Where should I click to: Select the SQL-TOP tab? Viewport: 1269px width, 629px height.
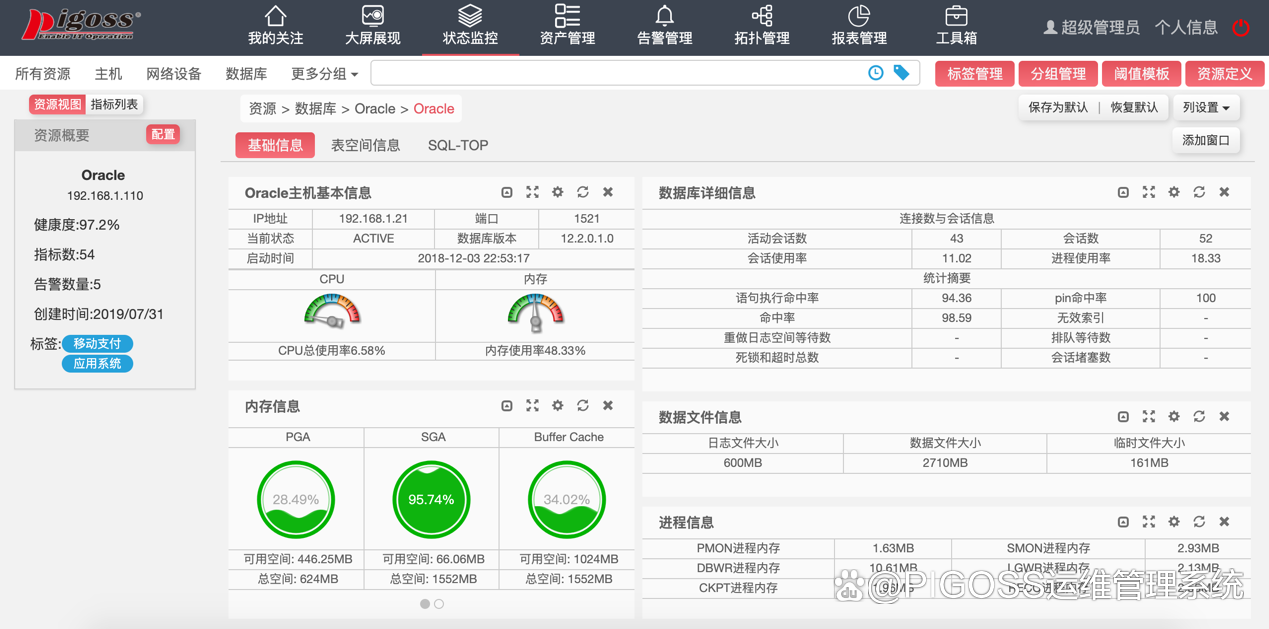point(458,145)
